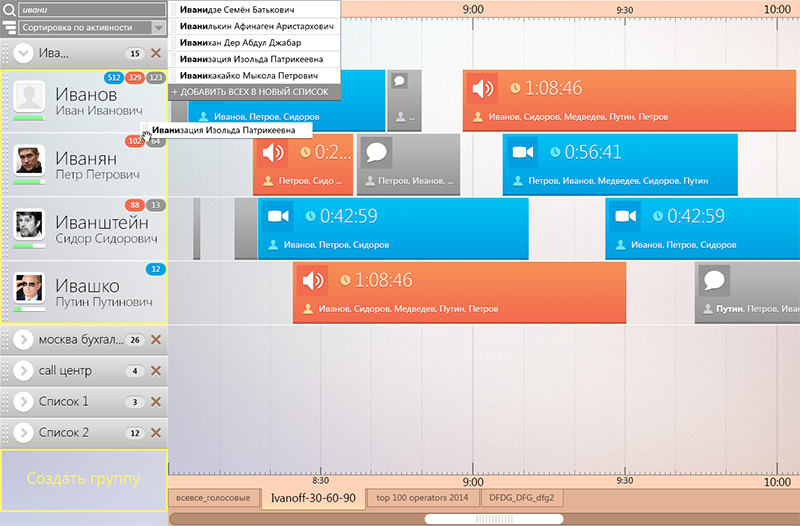This screenshot has height=526, width=800.
Task: Click Иванян's green activity bar
Action: (x=29, y=182)
